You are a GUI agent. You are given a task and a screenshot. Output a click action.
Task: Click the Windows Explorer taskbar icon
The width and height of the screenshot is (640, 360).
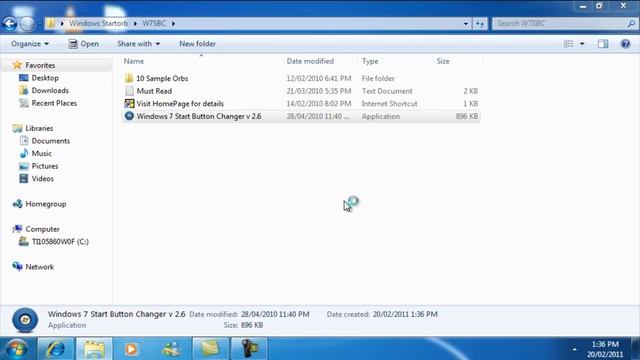(x=94, y=349)
